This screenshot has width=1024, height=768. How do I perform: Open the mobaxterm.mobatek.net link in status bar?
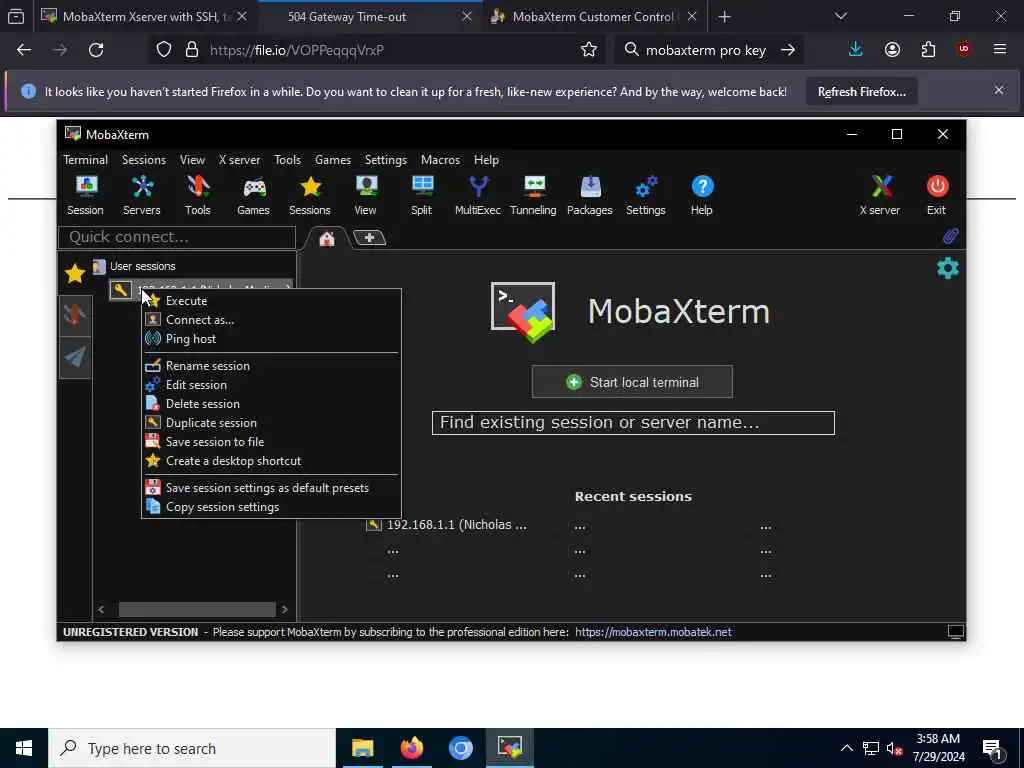point(653,632)
